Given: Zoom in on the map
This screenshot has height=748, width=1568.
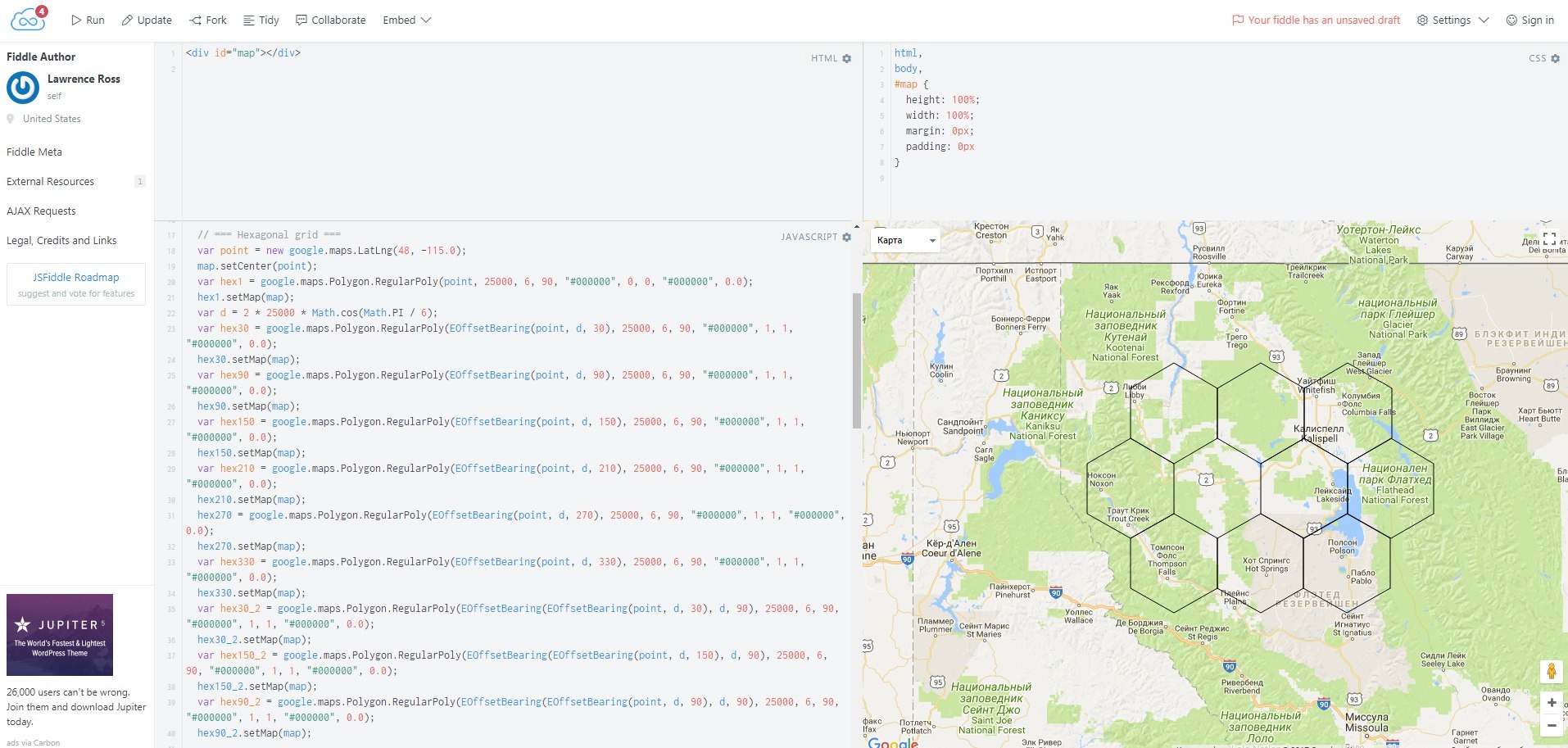Looking at the screenshot, I should 1552,703.
